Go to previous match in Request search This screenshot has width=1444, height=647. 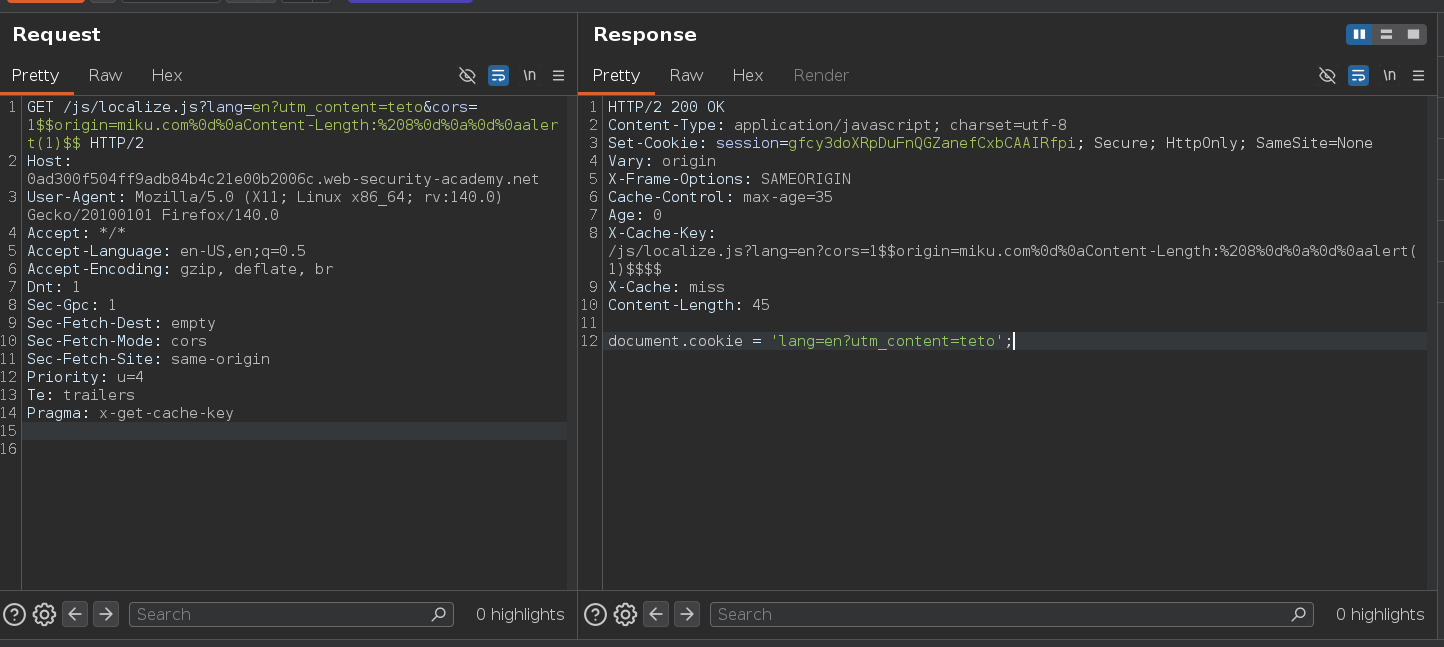75,614
